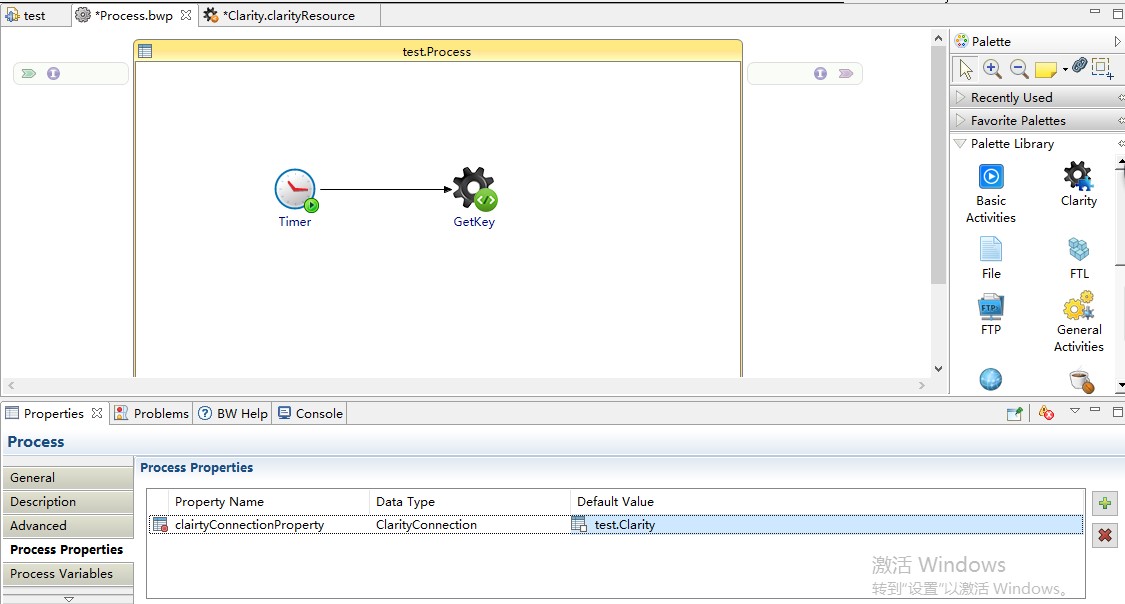1125x604 pixels.
Task: Expand the Favorite Palettes section
Action: [x=1017, y=120]
